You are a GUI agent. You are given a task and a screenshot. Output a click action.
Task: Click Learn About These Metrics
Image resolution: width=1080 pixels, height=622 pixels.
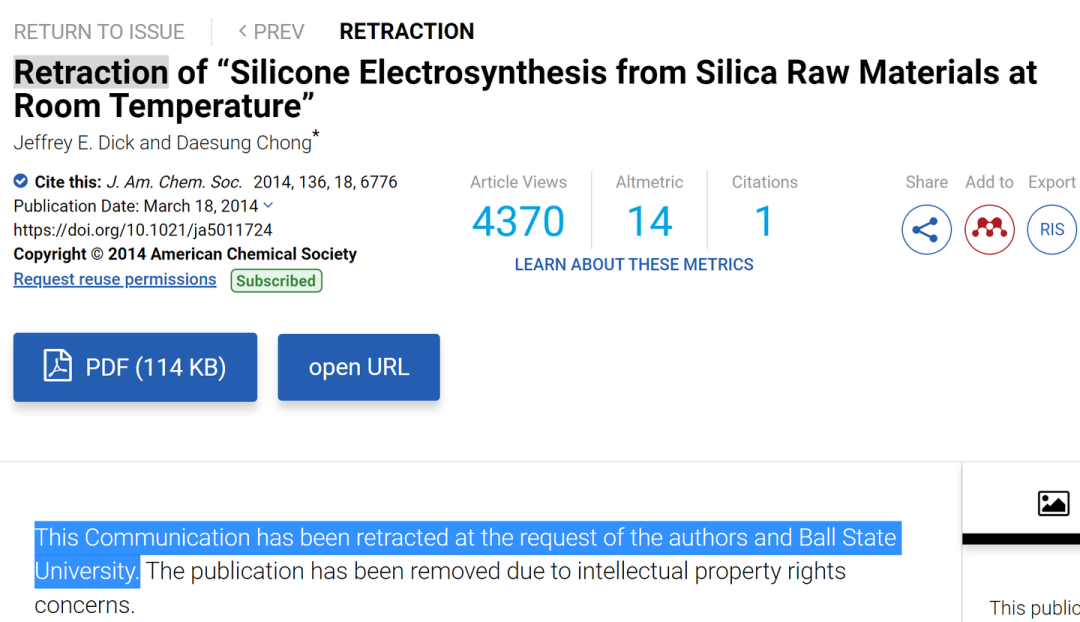634,265
